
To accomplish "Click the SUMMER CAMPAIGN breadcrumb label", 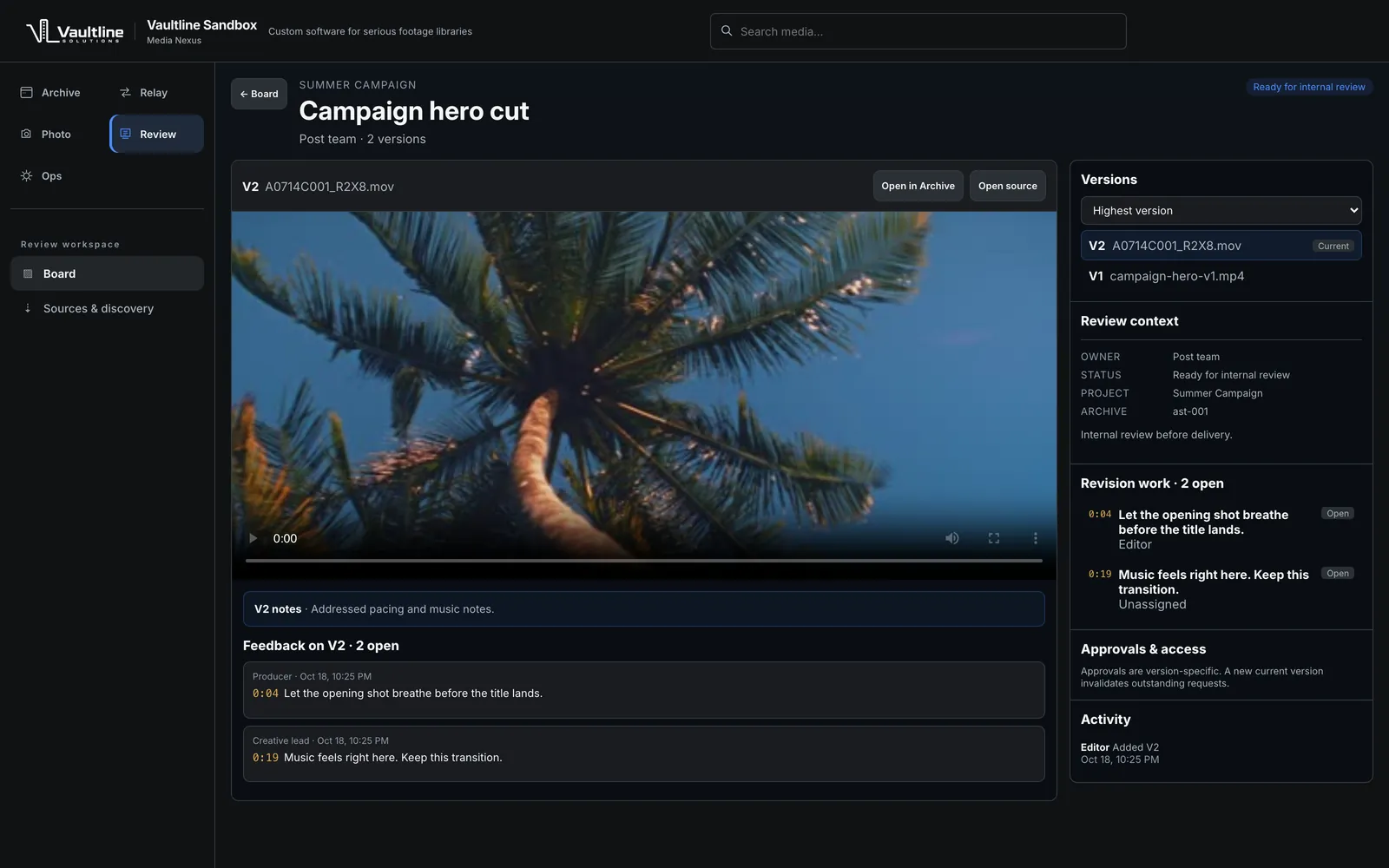I will pos(358,85).
